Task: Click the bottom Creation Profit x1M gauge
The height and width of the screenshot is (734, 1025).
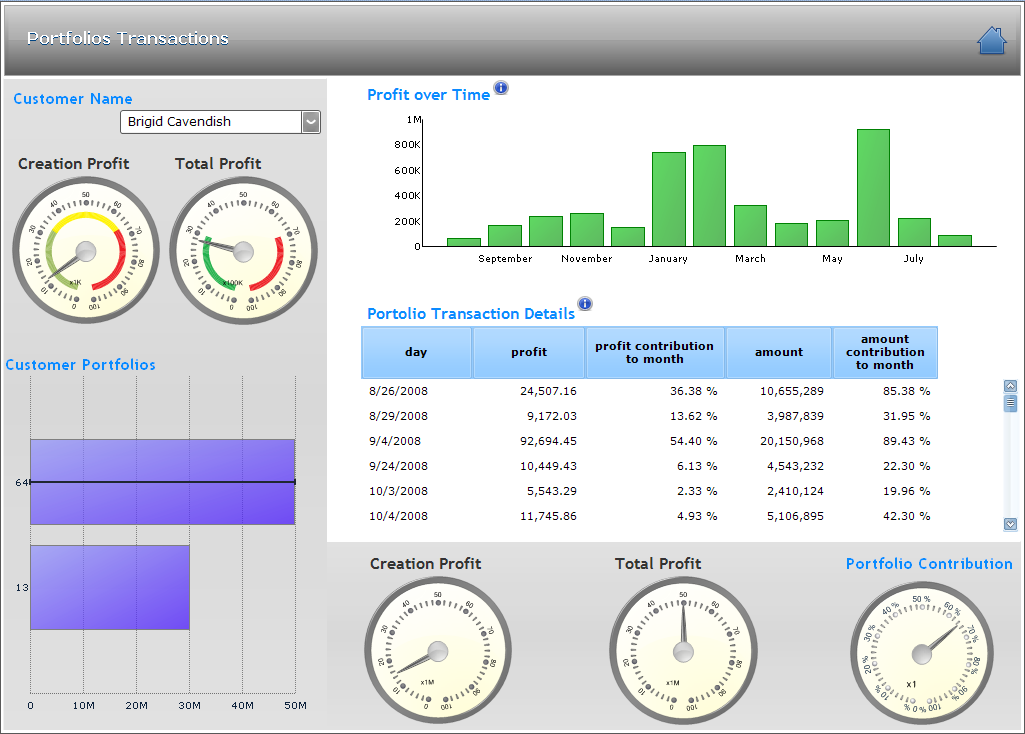Action: pyautogui.click(x=437, y=651)
